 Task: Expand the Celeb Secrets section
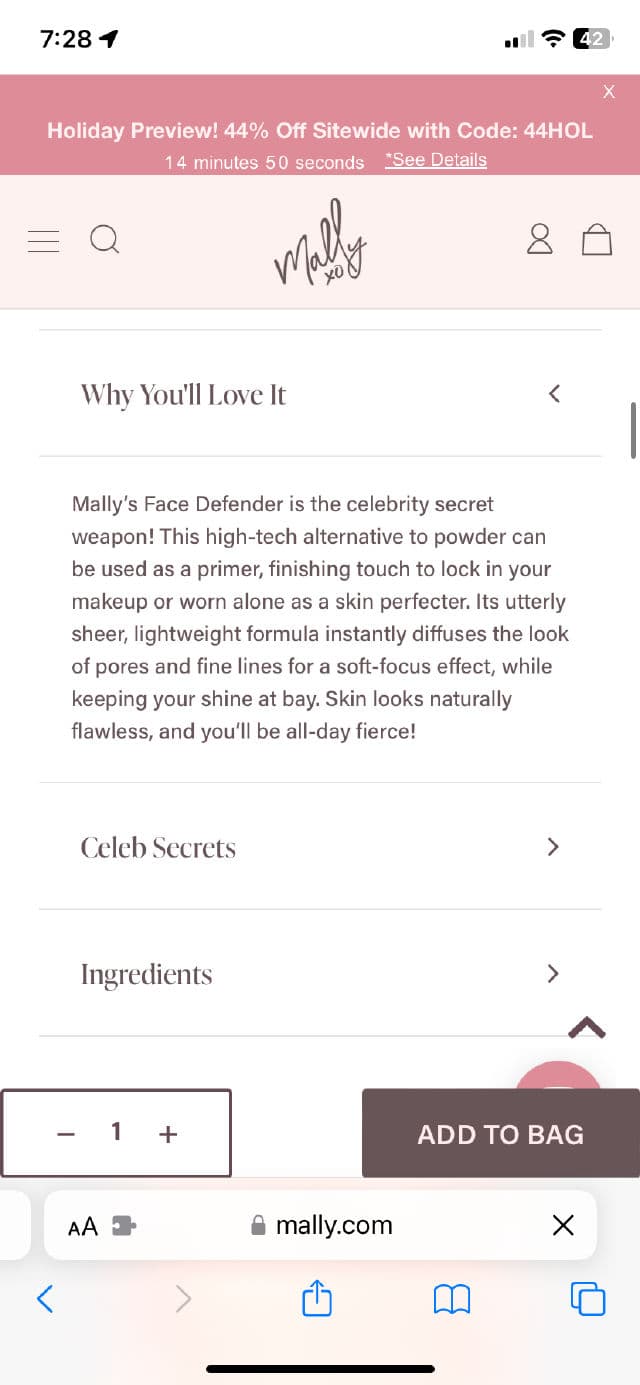tap(552, 846)
